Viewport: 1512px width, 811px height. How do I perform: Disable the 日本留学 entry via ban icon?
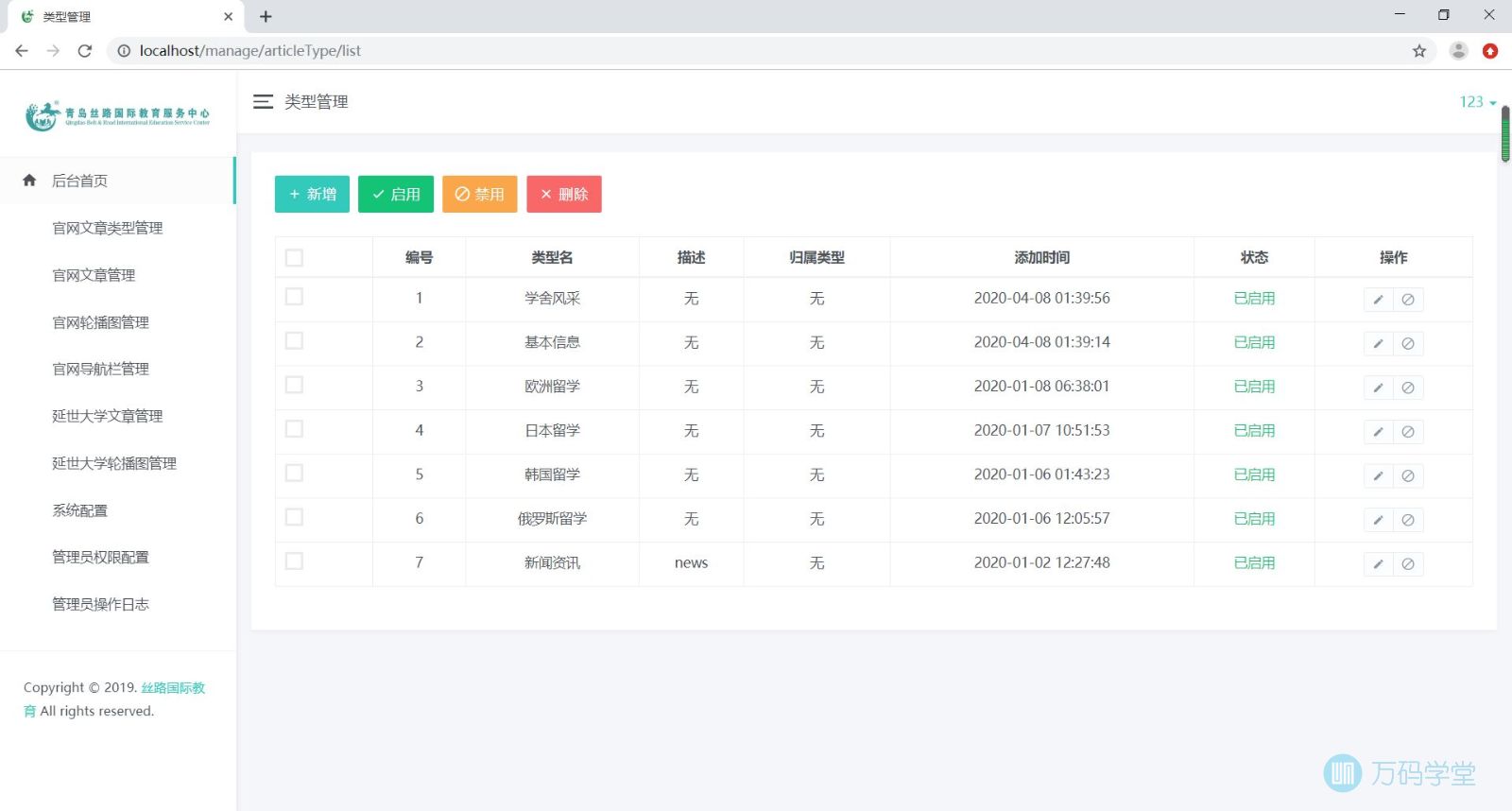point(1408,432)
